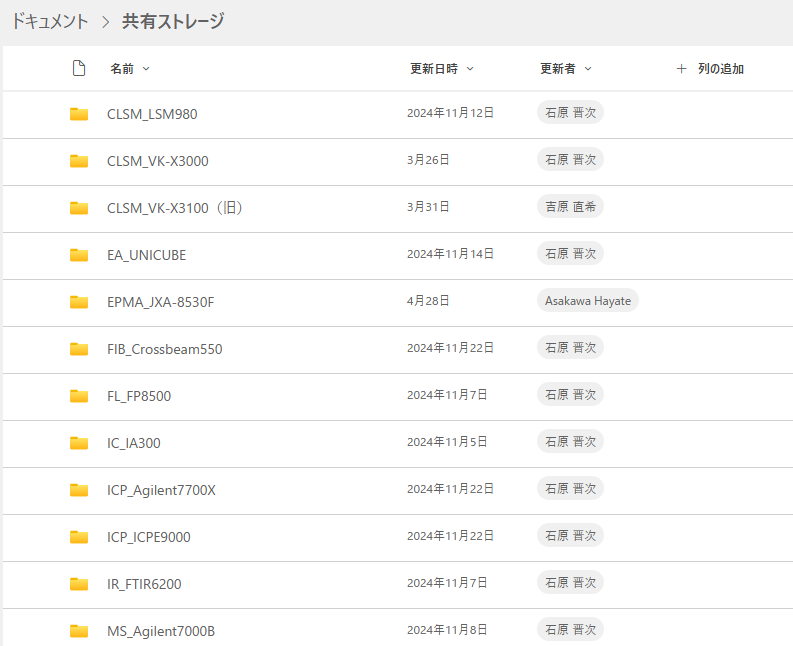793x646 pixels.
Task: Open the MS_Agilent7000B folder
Action: (161, 631)
